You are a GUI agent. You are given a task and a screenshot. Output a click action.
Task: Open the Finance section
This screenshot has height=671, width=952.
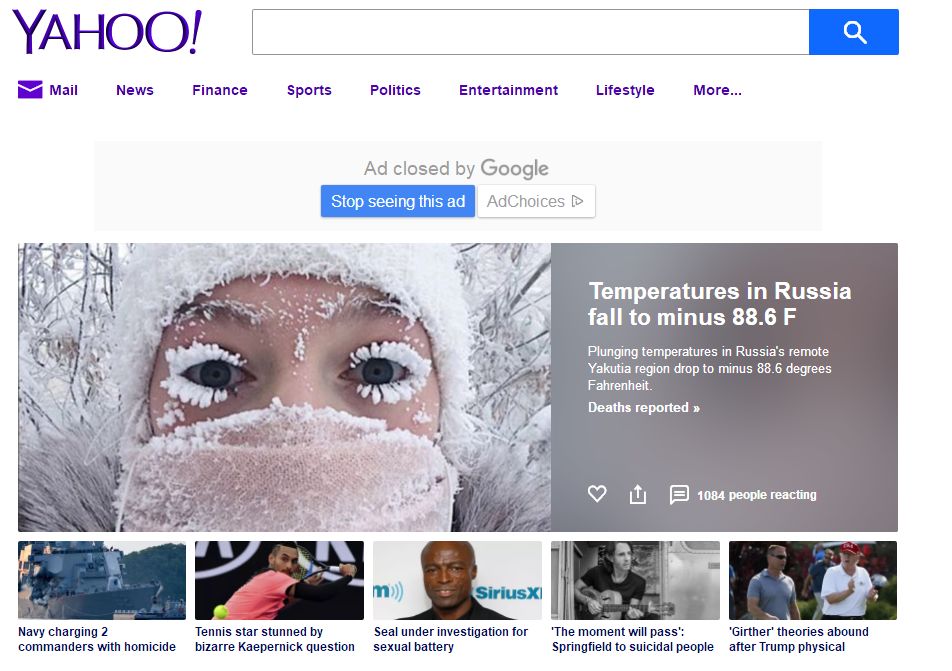(220, 90)
